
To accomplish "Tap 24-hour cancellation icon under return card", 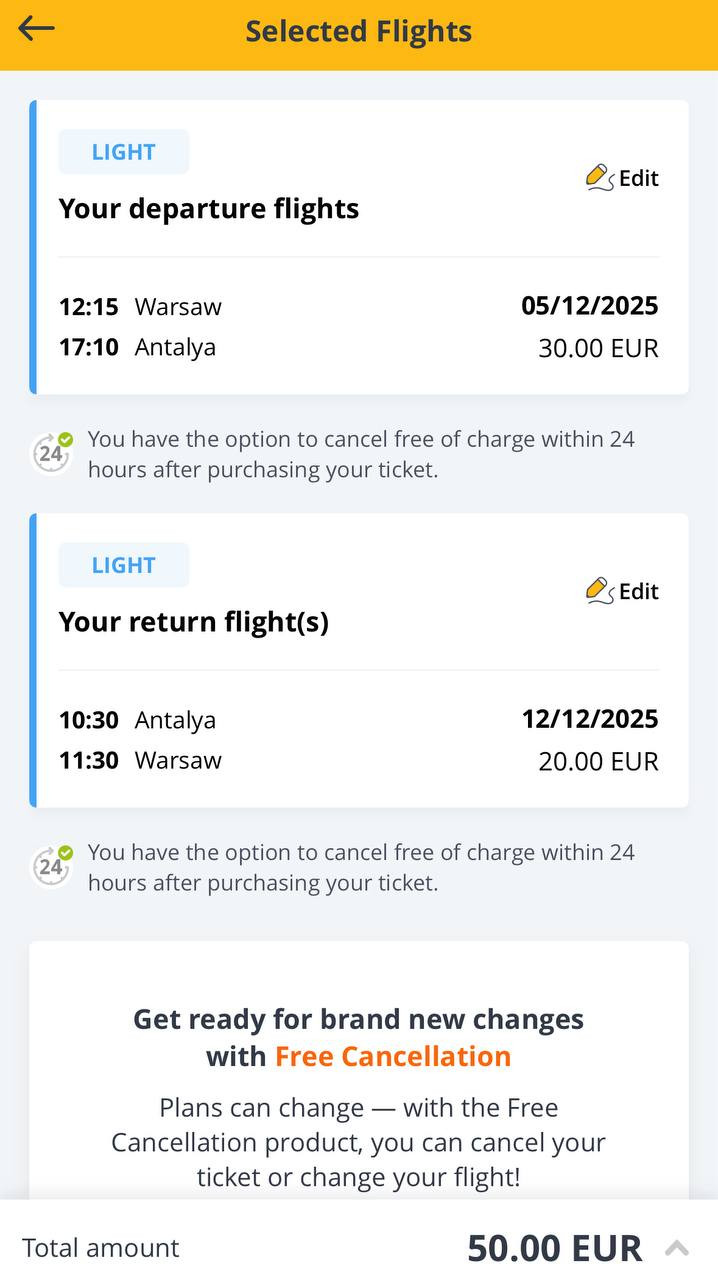I will point(51,867).
